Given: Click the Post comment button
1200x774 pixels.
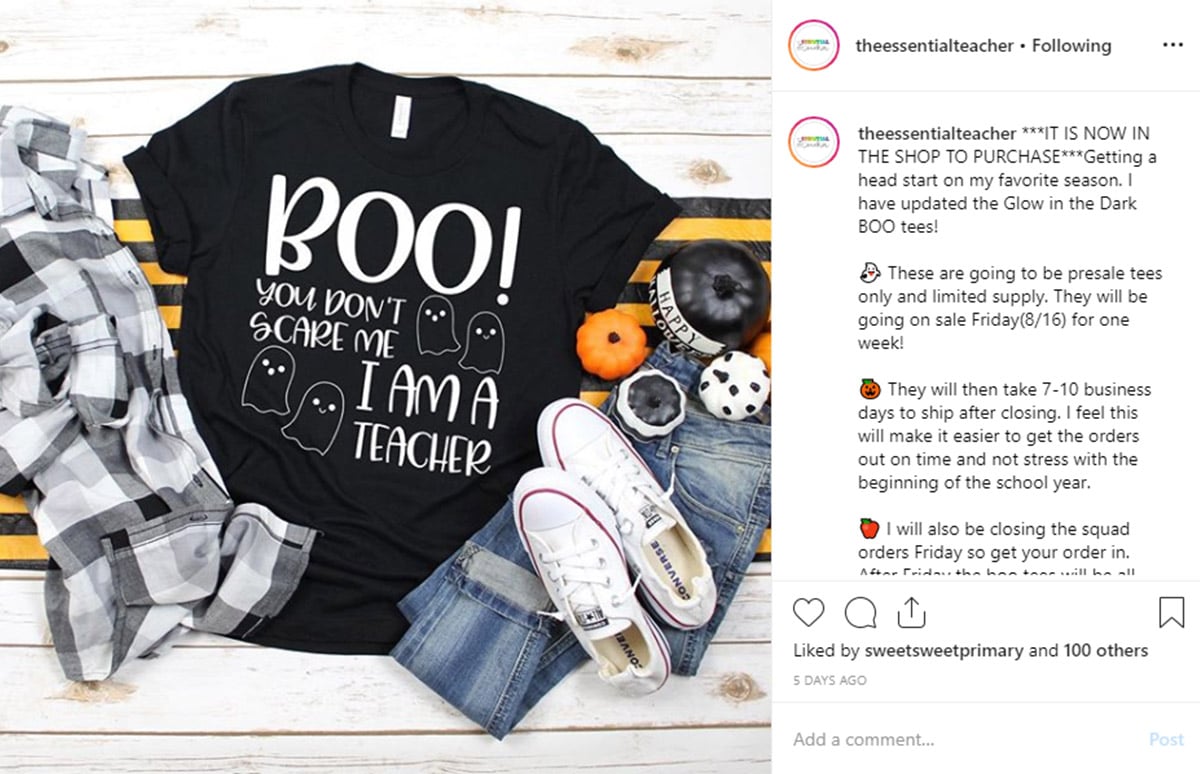Looking at the screenshot, I should click(x=1166, y=740).
